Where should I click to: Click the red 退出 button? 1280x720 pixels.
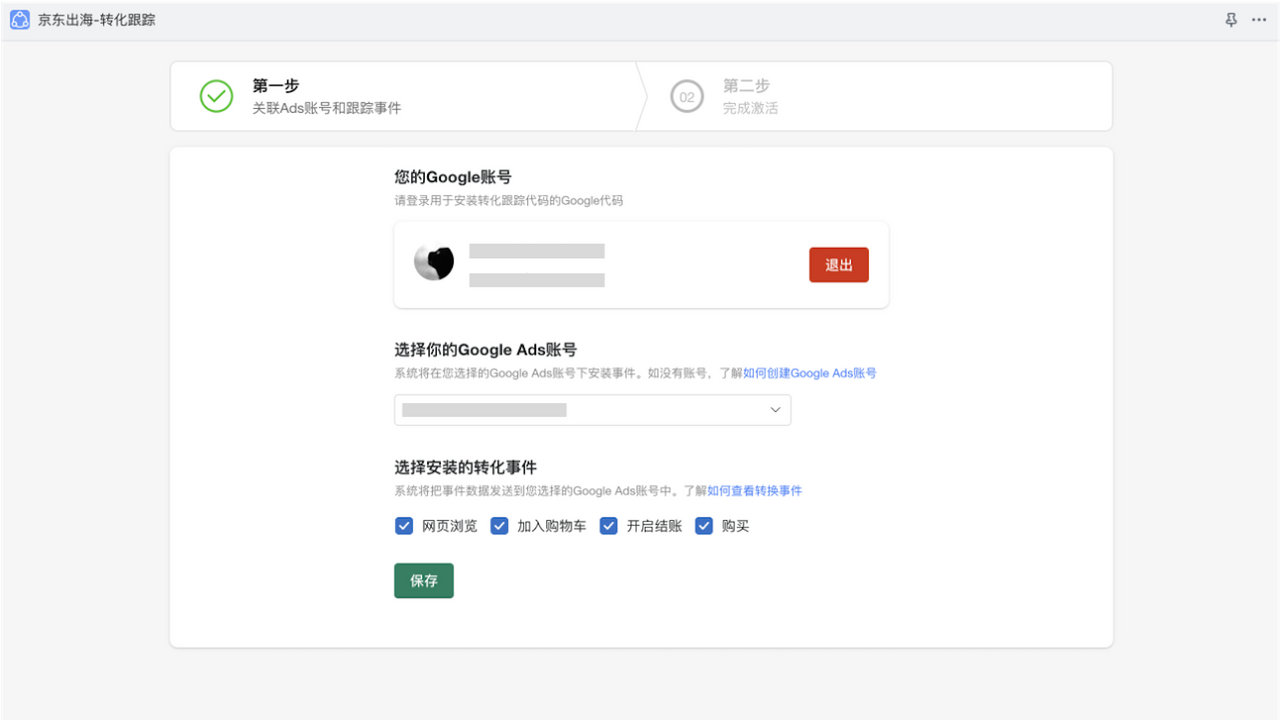click(x=839, y=265)
